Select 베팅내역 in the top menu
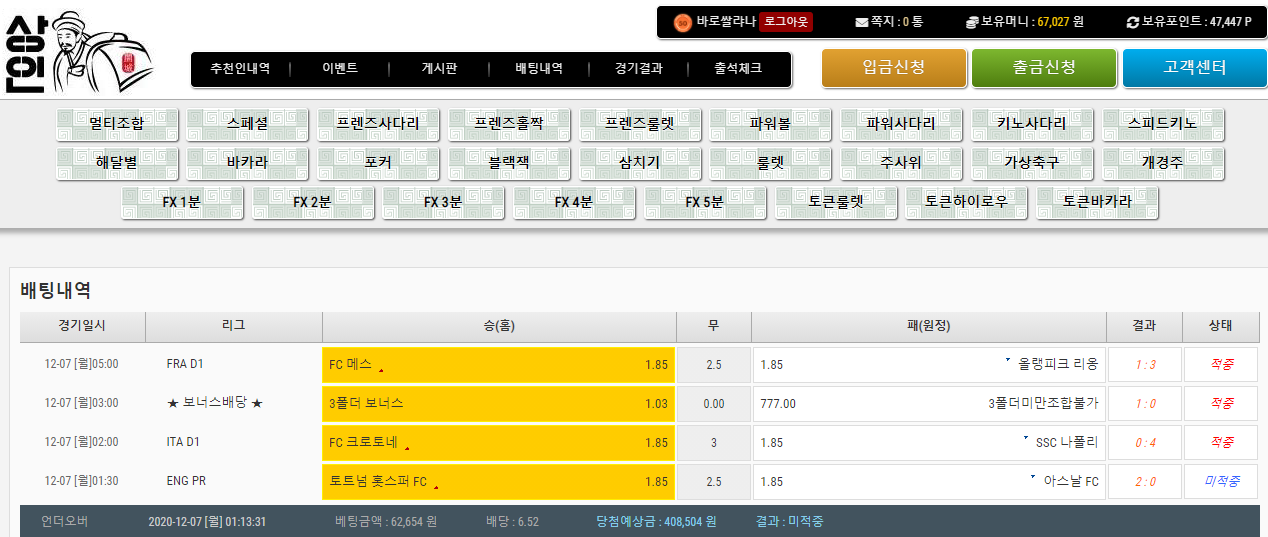The width and height of the screenshot is (1268, 537). click(539, 69)
